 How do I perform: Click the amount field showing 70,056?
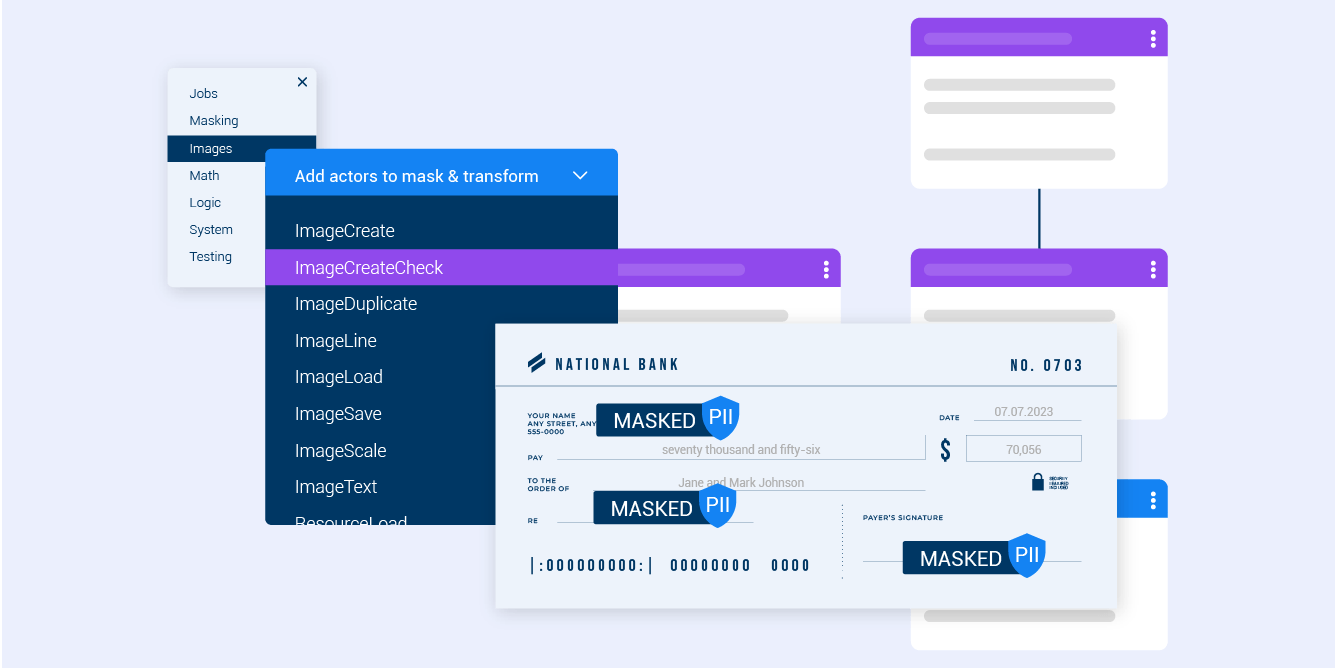click(x=1023, y=448)
